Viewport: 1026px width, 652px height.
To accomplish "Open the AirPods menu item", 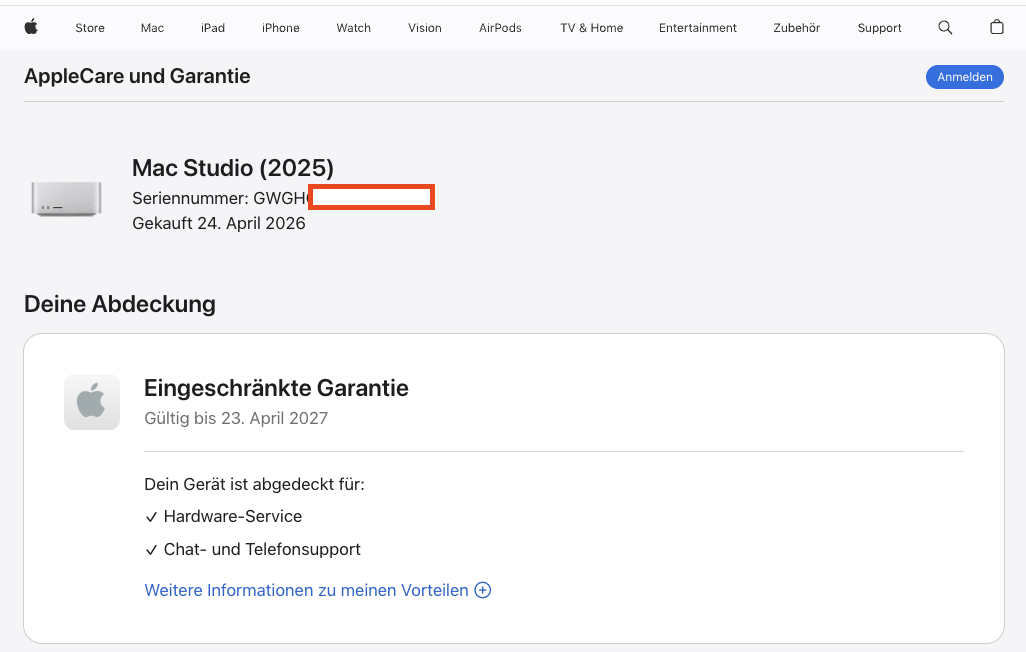I will tap(500, 28).
